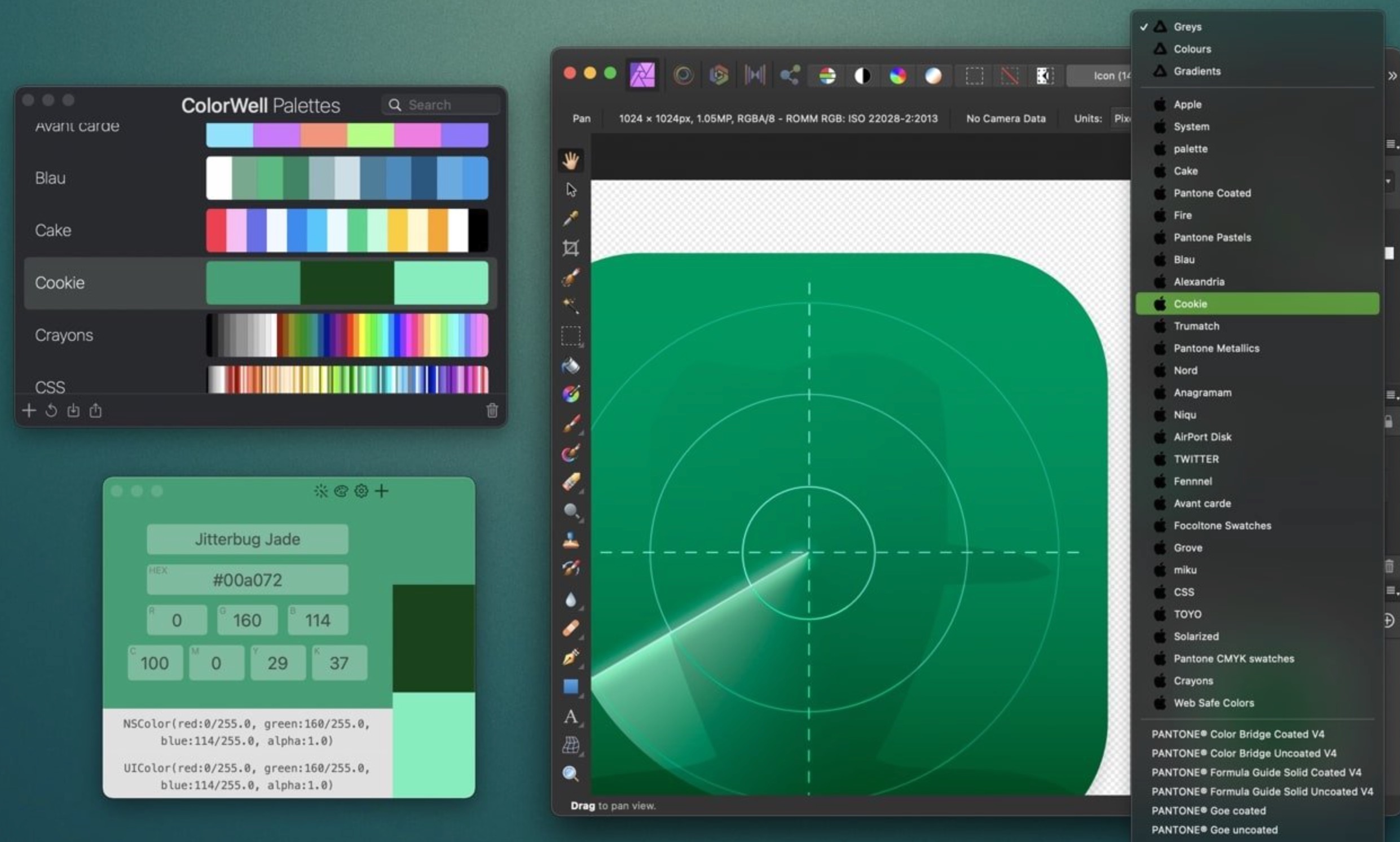Click Deselect crossed-marquee icon in toolbar
Screen dimensions: 1400x842
1009,76
